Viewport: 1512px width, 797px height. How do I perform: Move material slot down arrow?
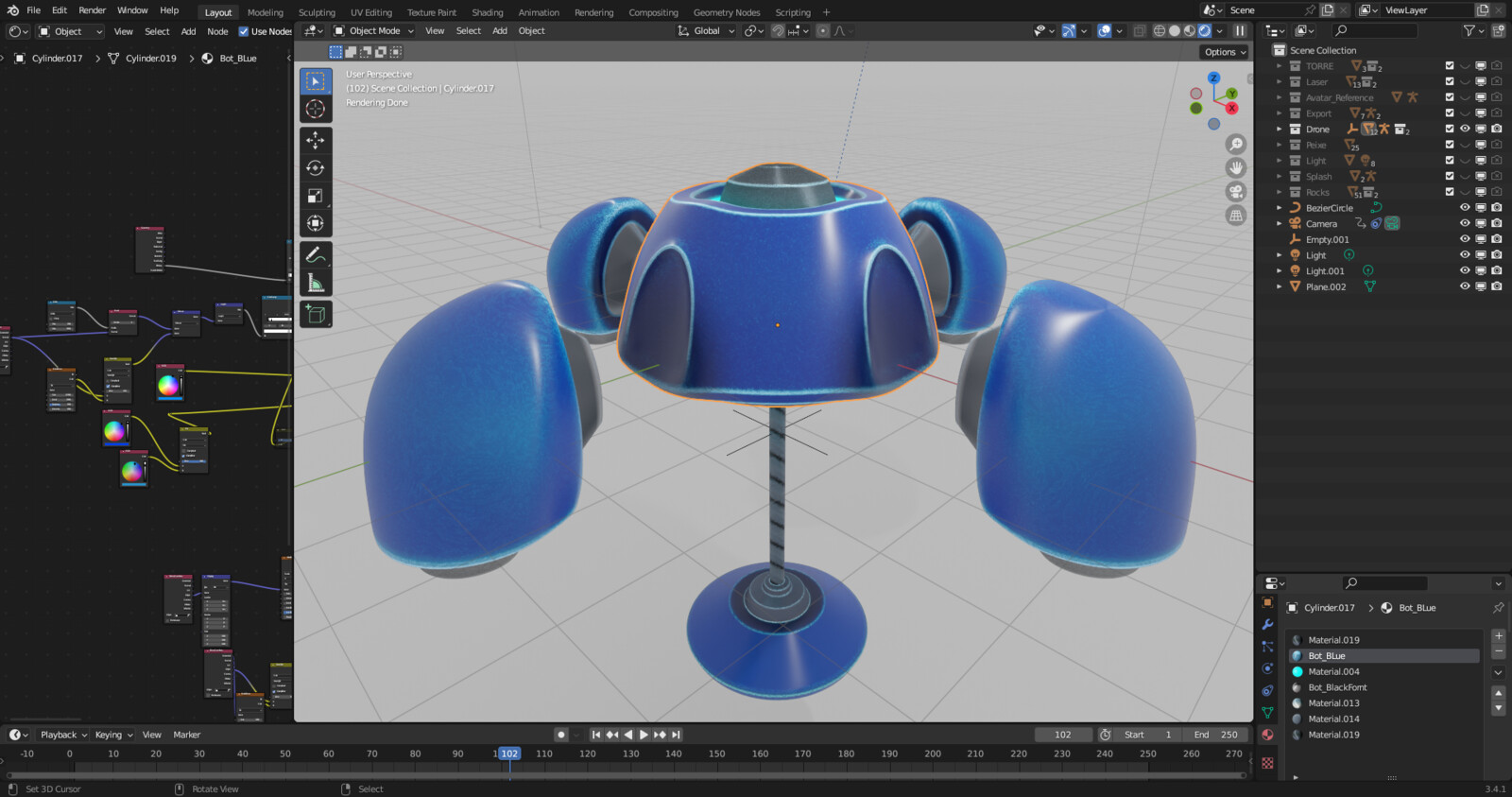coord(1498,708)
